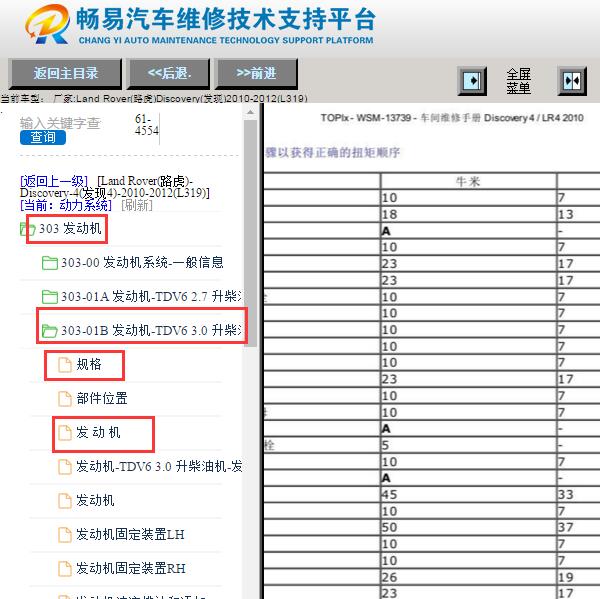Open the 部件位置 document
This screenshot has width=600, height=599.
coord(102,398)
